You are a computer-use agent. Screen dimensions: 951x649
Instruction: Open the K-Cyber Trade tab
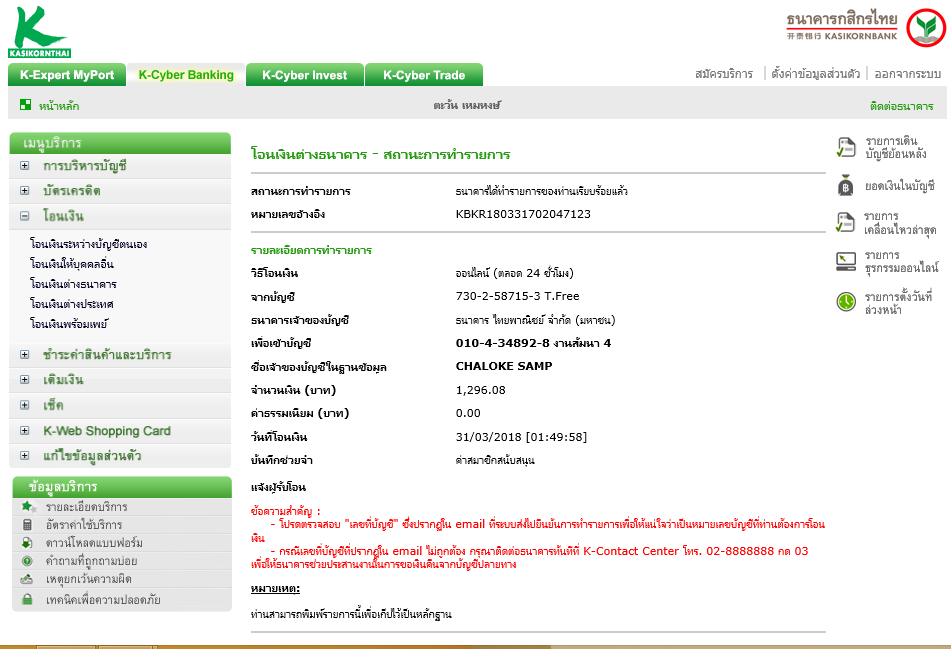(424, 75)
